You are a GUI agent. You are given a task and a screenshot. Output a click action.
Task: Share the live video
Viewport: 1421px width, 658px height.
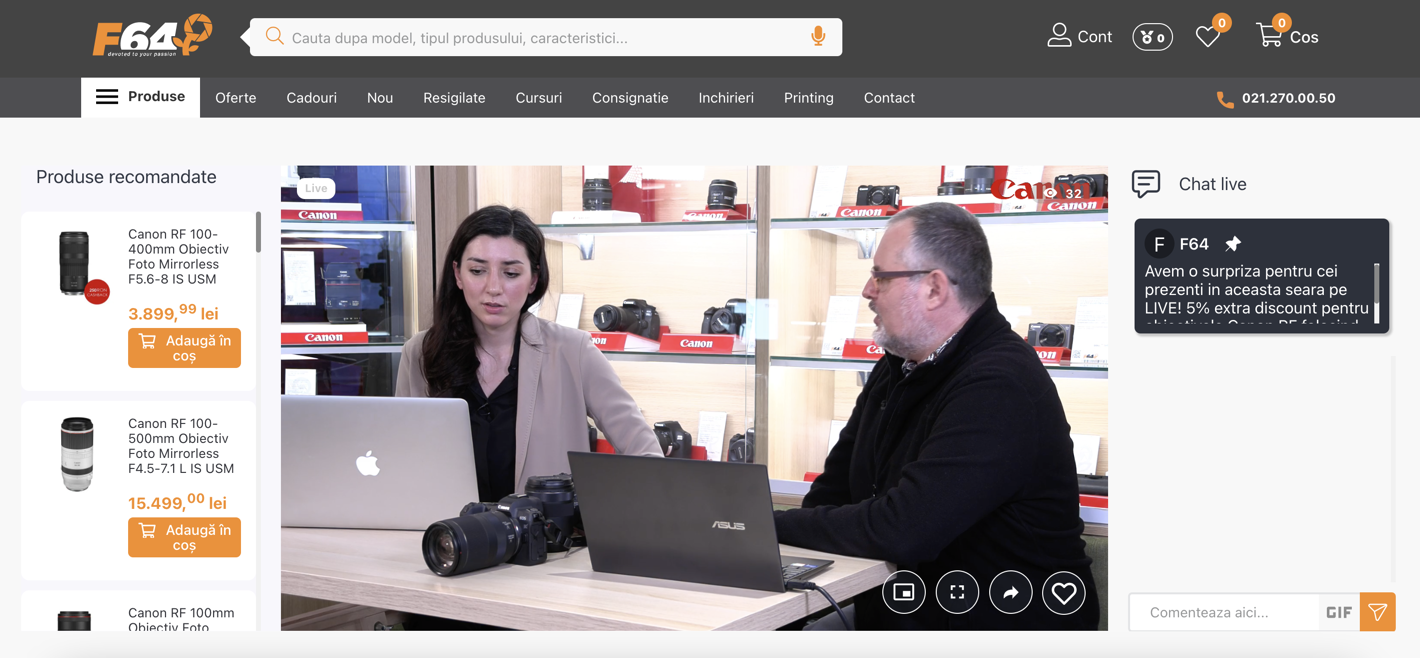click(x=1010, y=593)
